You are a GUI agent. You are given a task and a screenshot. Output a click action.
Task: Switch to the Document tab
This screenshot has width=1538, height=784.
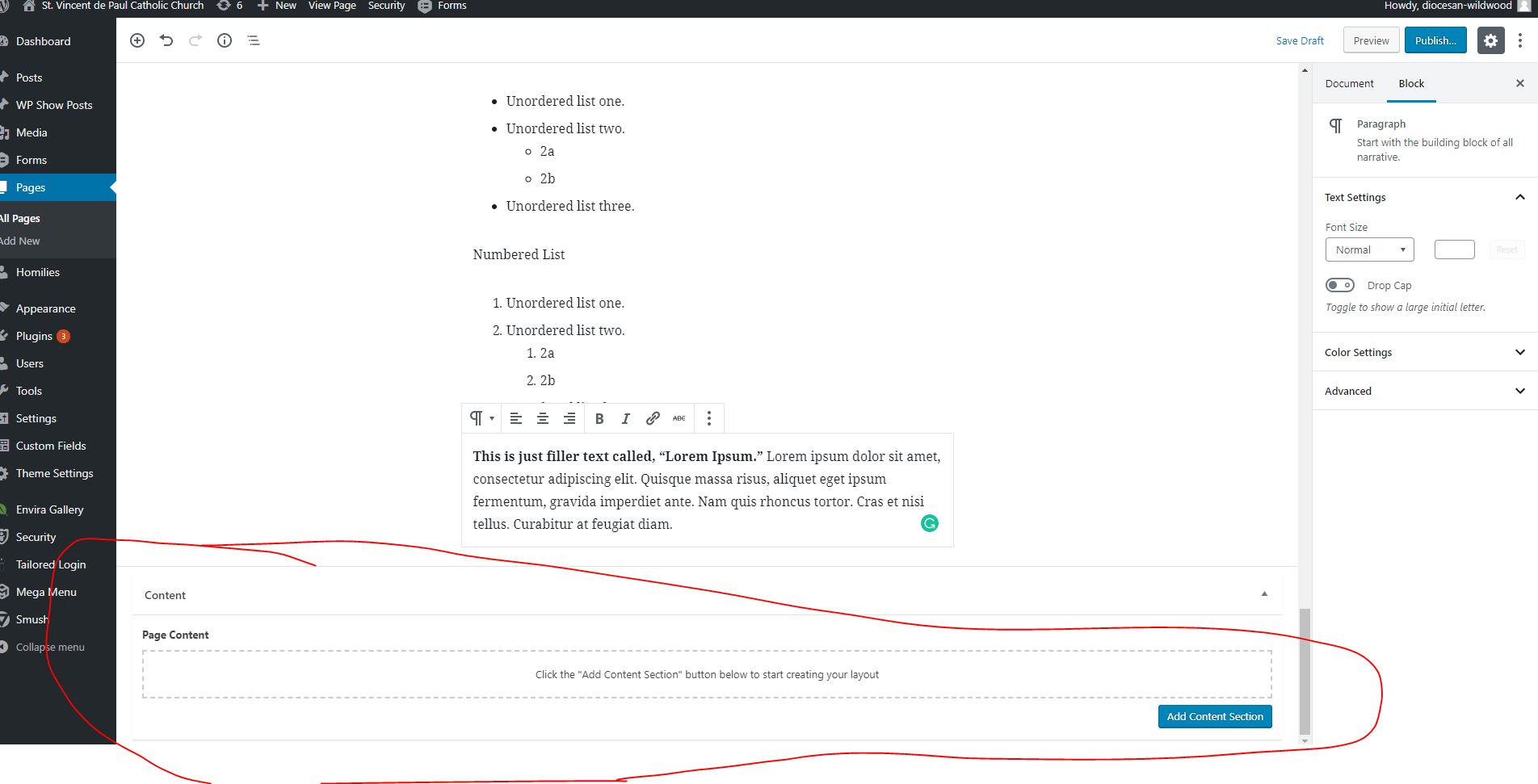point(1349,84)
